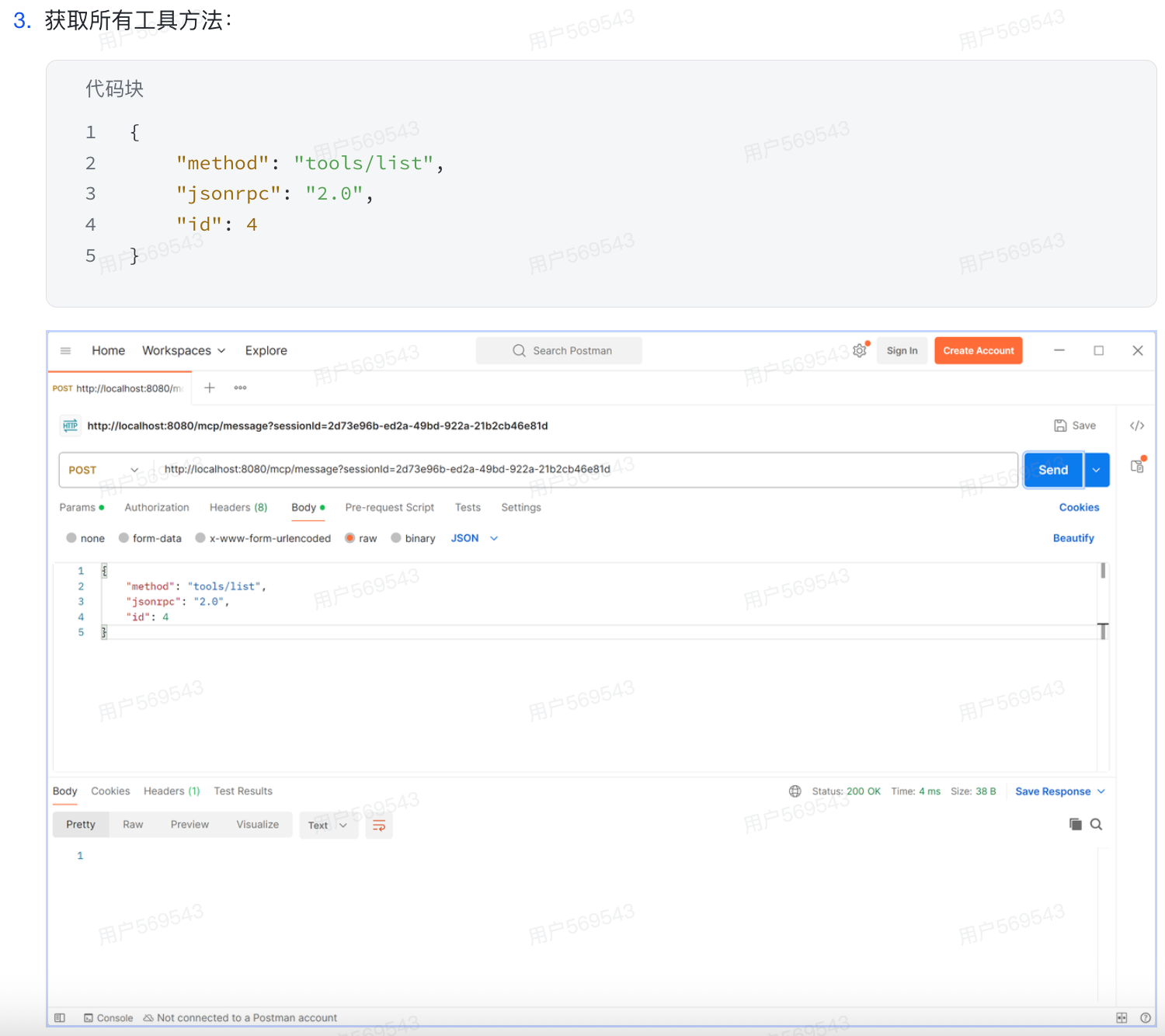Open the settings gear icon
This screenshot has width=1165, height=1036.
[x=860, y=351]
